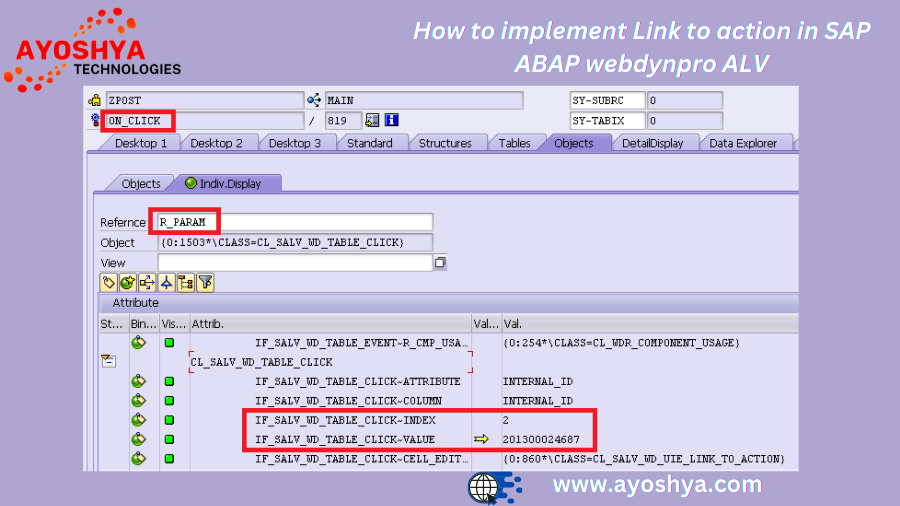
Task: Switch to the Desktop 2 tab
Action: tap(216, 143)
